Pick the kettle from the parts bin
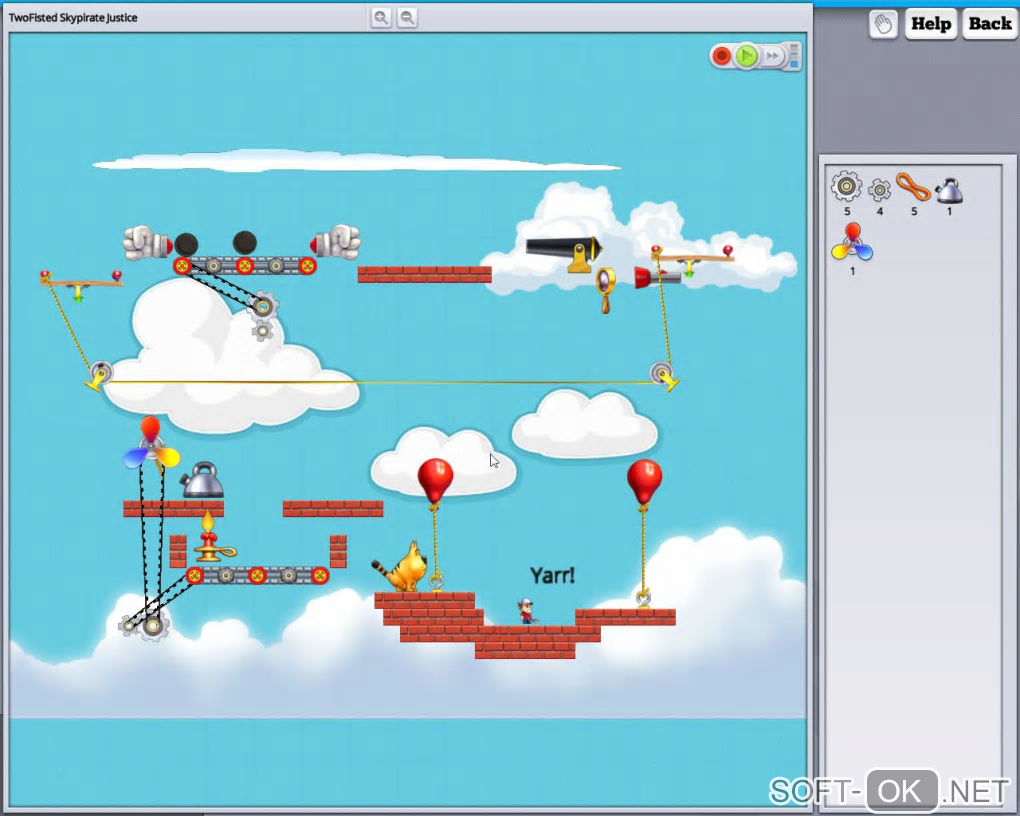Viewport: 1020px width, 816px height. pyautogui.click(x=948, y=190)
